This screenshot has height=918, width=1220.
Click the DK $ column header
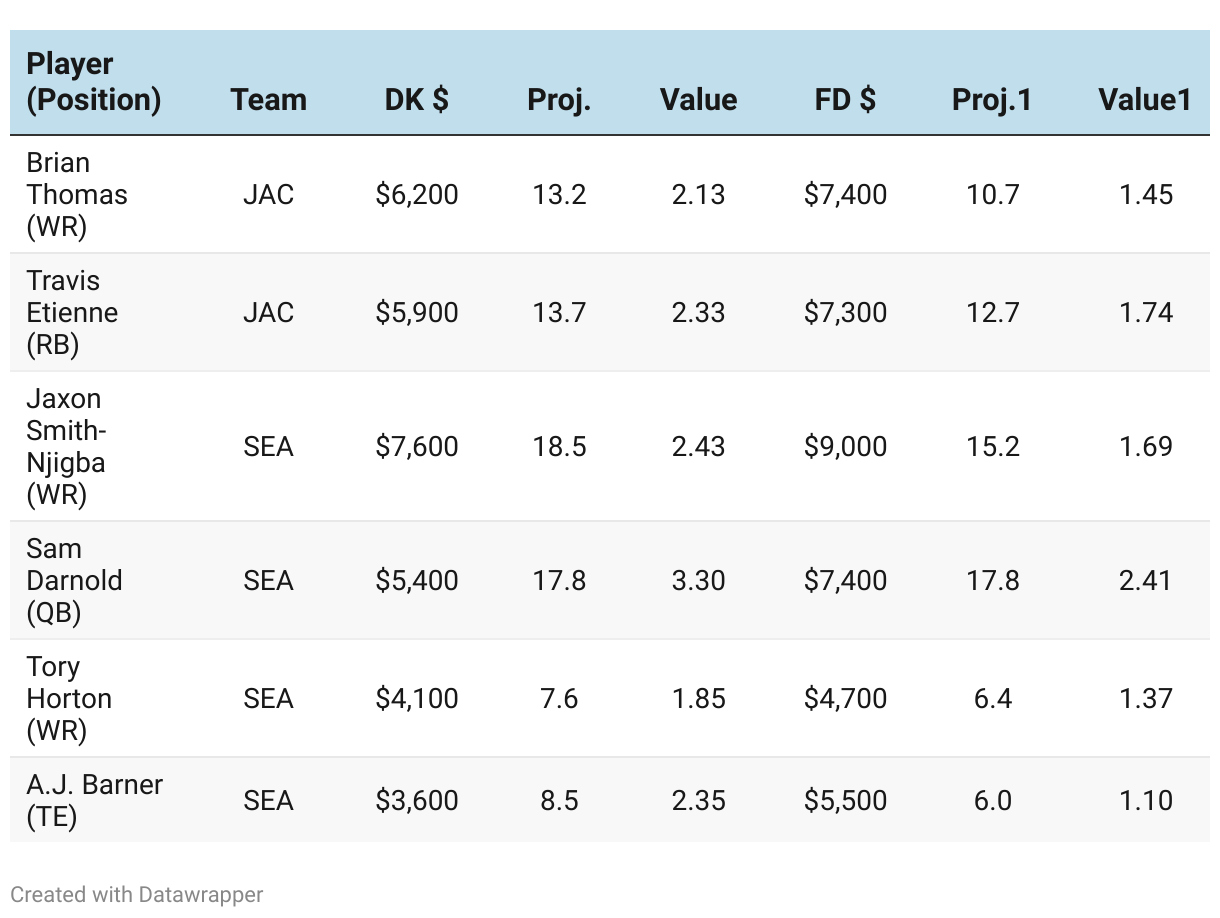417,100
